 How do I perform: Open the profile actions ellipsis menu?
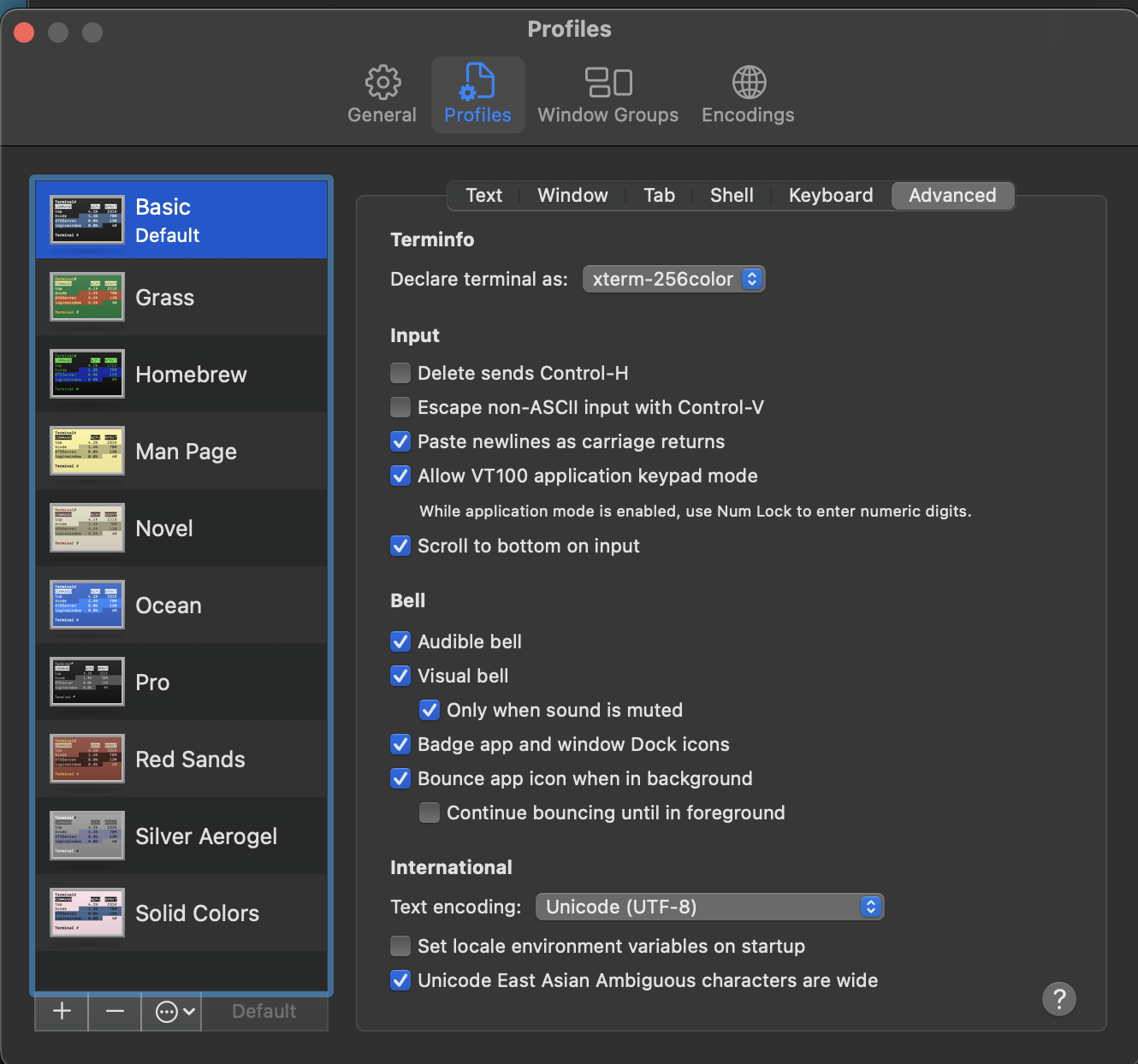pyautogui.click(x=175, y=1011)
